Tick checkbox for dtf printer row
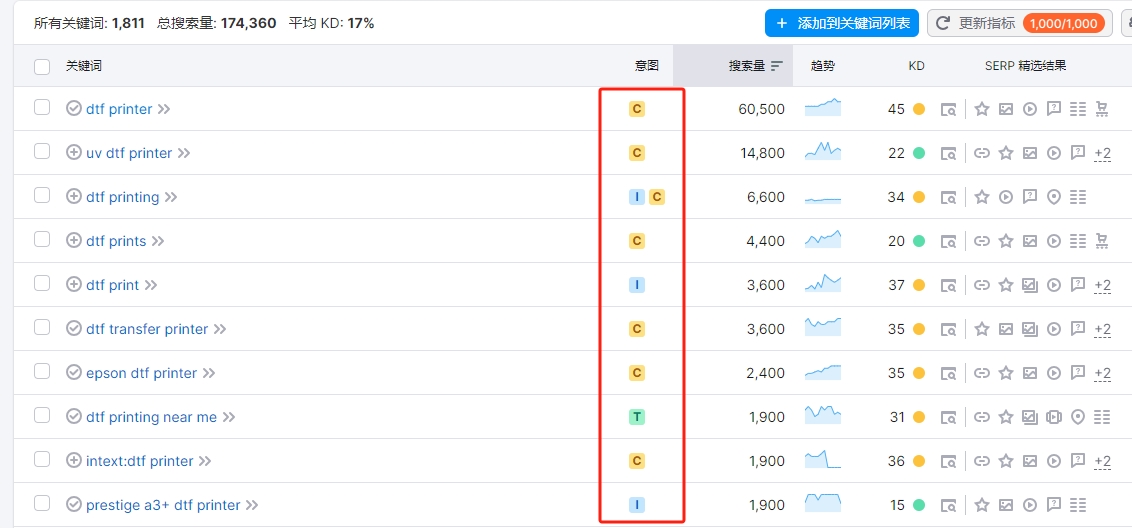This screenshot has width=1132, height=528. coord(42,108)
